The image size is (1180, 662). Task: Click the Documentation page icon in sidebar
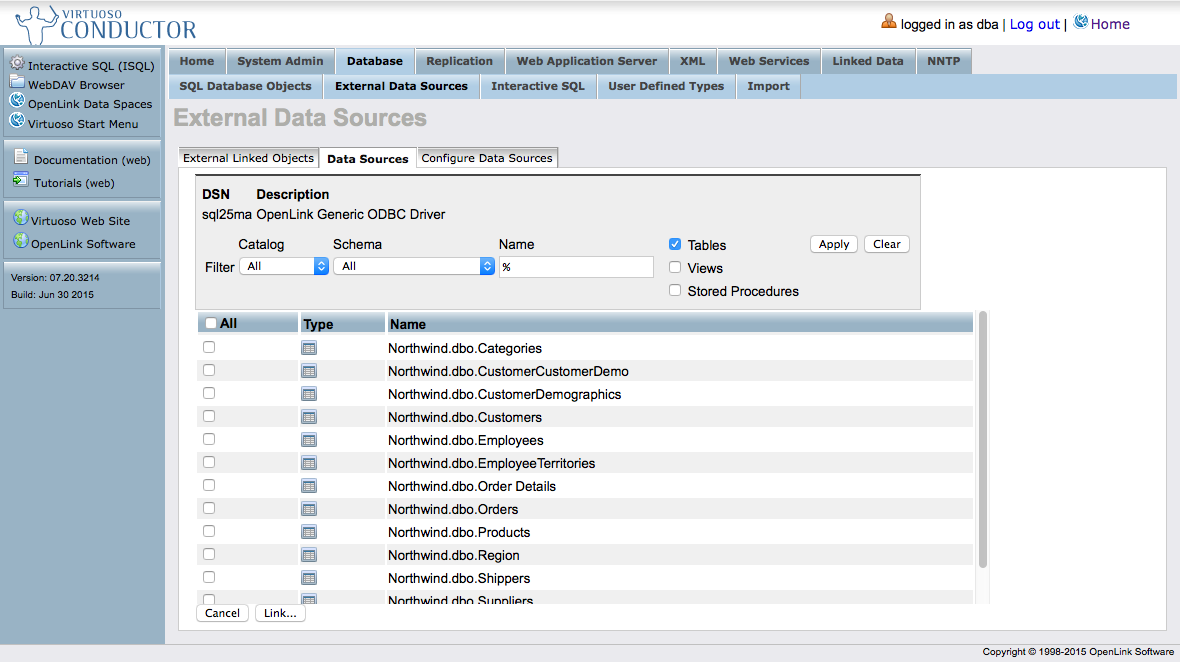(21, 157)
